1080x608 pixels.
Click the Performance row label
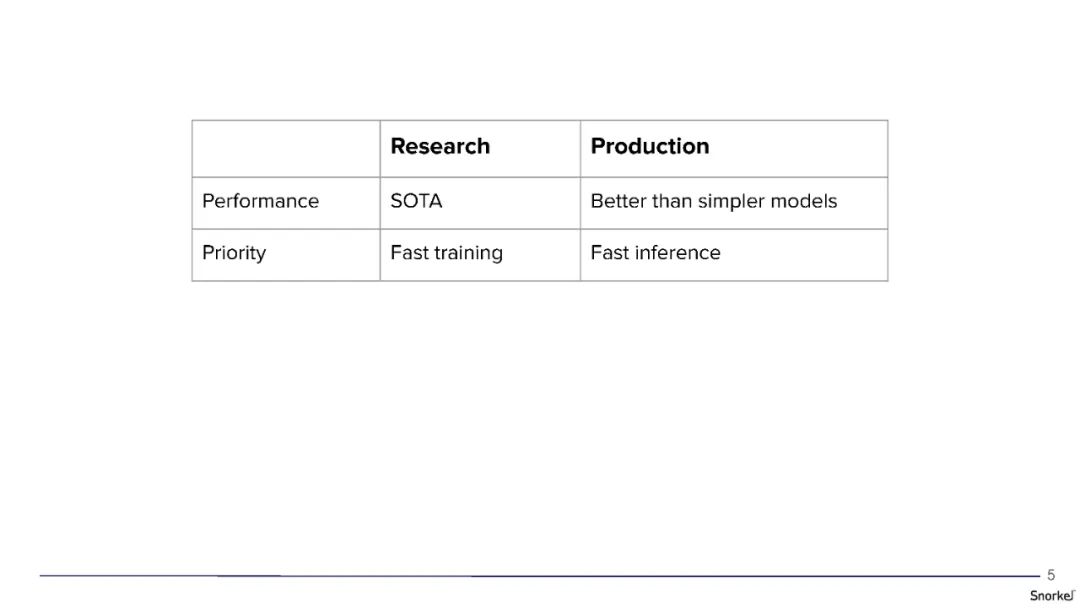pyautogui.click(x=260, y=201)
